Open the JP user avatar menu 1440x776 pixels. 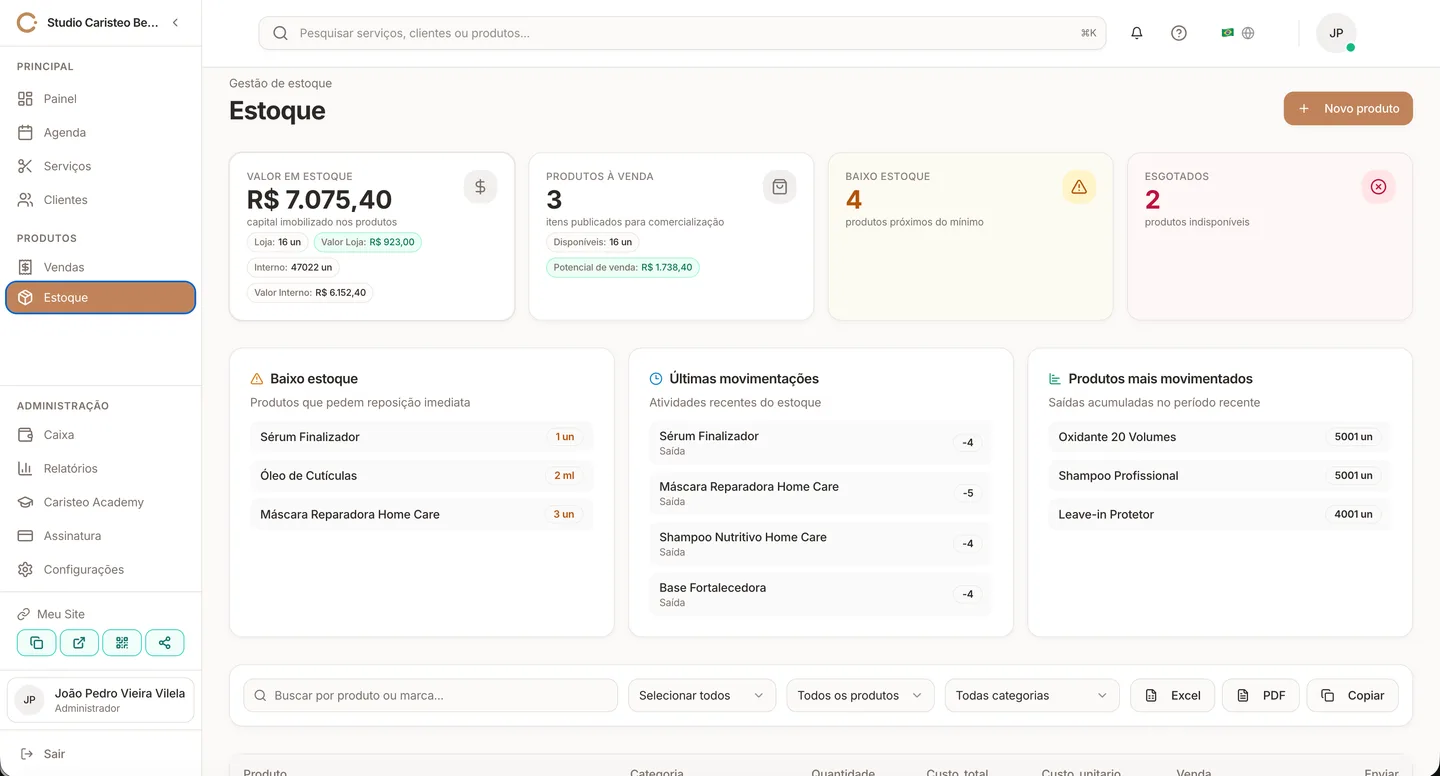coord(1336,33)
